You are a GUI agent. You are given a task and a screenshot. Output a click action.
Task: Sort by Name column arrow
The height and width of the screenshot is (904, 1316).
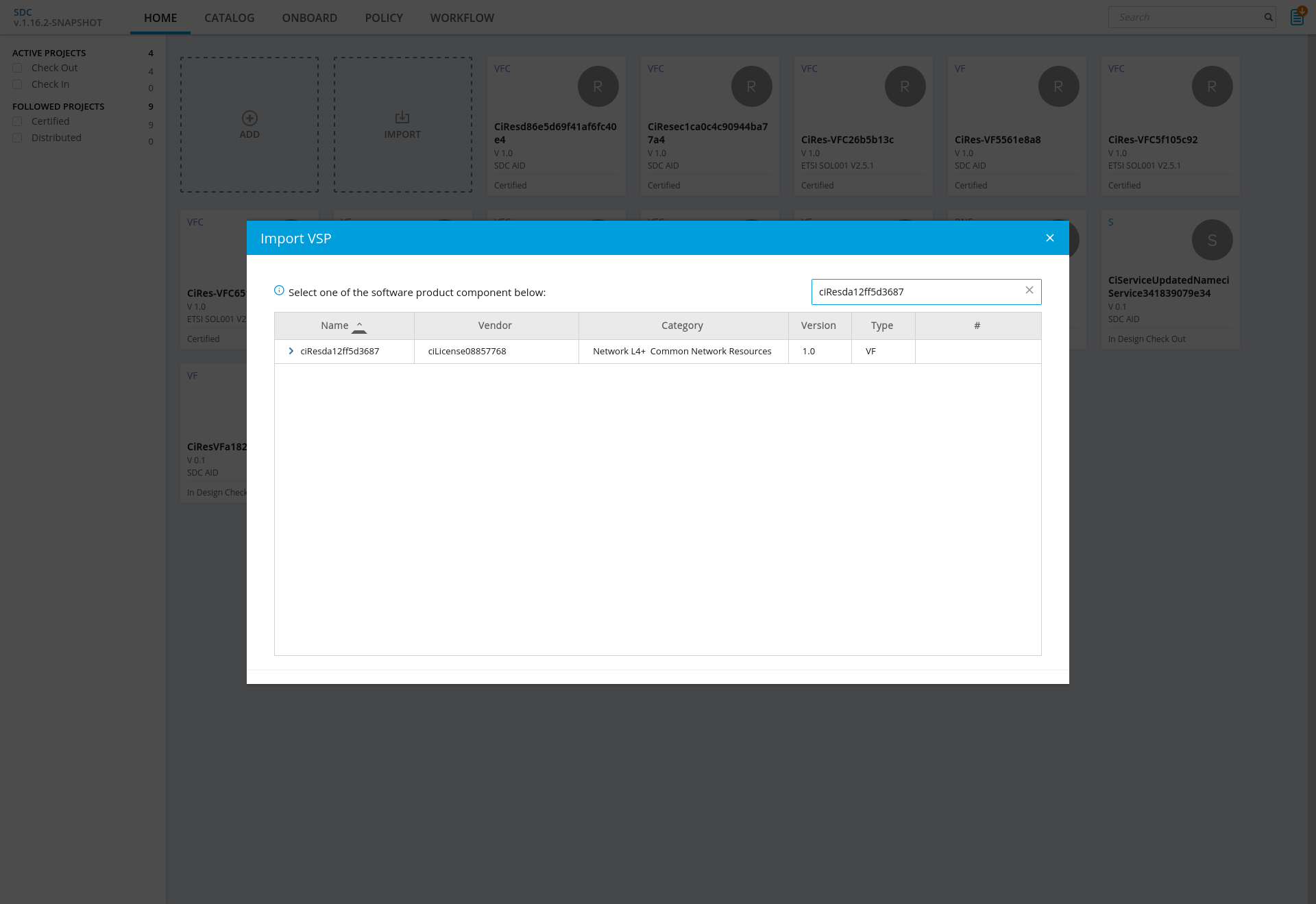click(359, 326)
